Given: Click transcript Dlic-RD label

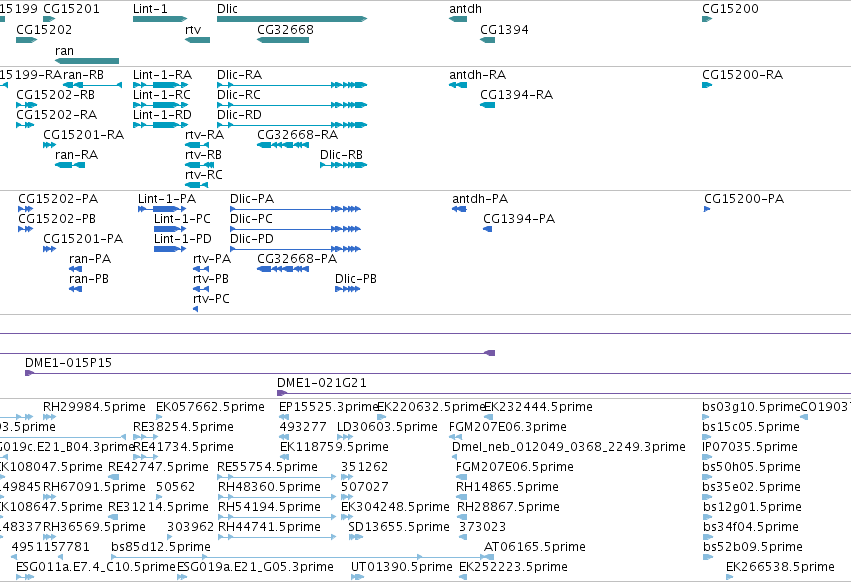Looking at the screenshot, I should [x=239, y=115].
